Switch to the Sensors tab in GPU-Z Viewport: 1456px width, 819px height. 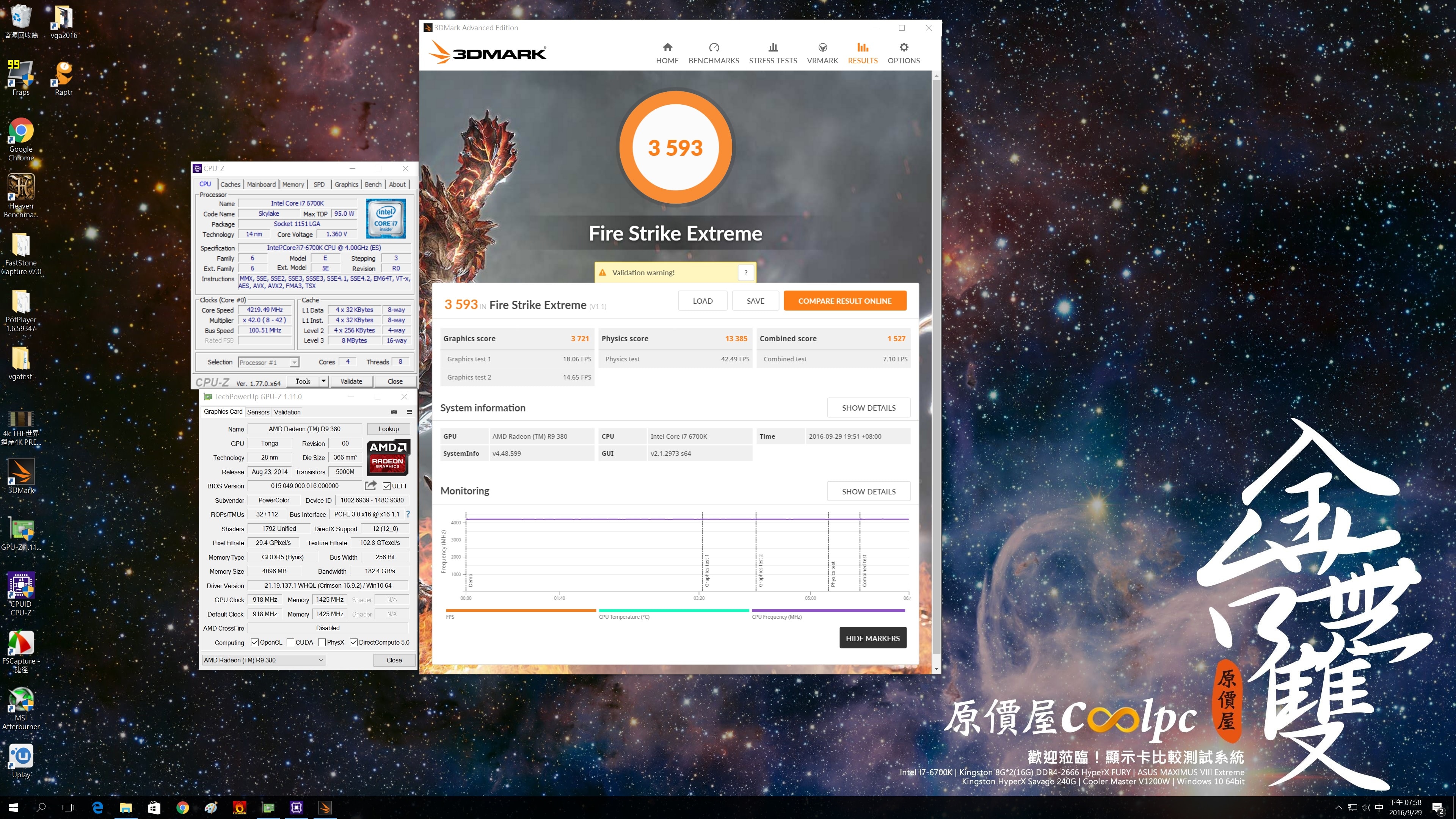point(258,412)
